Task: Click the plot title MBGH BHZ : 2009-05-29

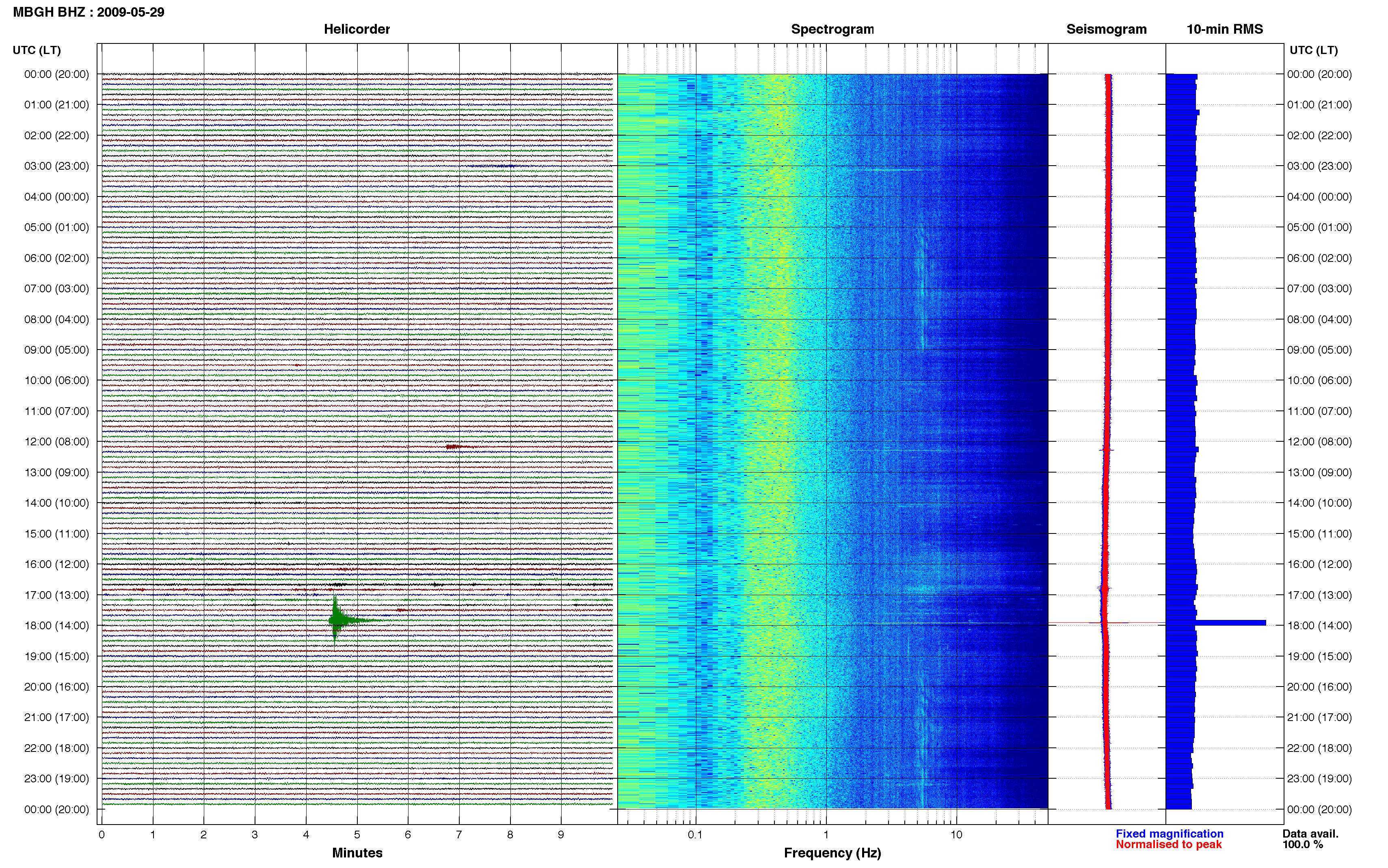Action: [x=89, y=12]
